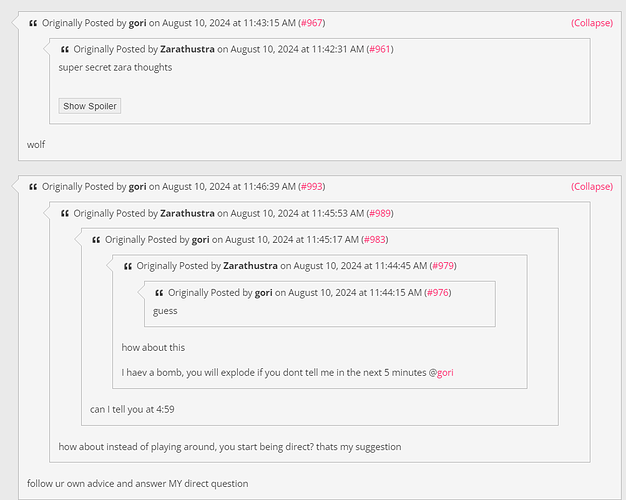This screenshot has width=626, height=500.
Task: Jump to post #989
Action: click(380, 213)
